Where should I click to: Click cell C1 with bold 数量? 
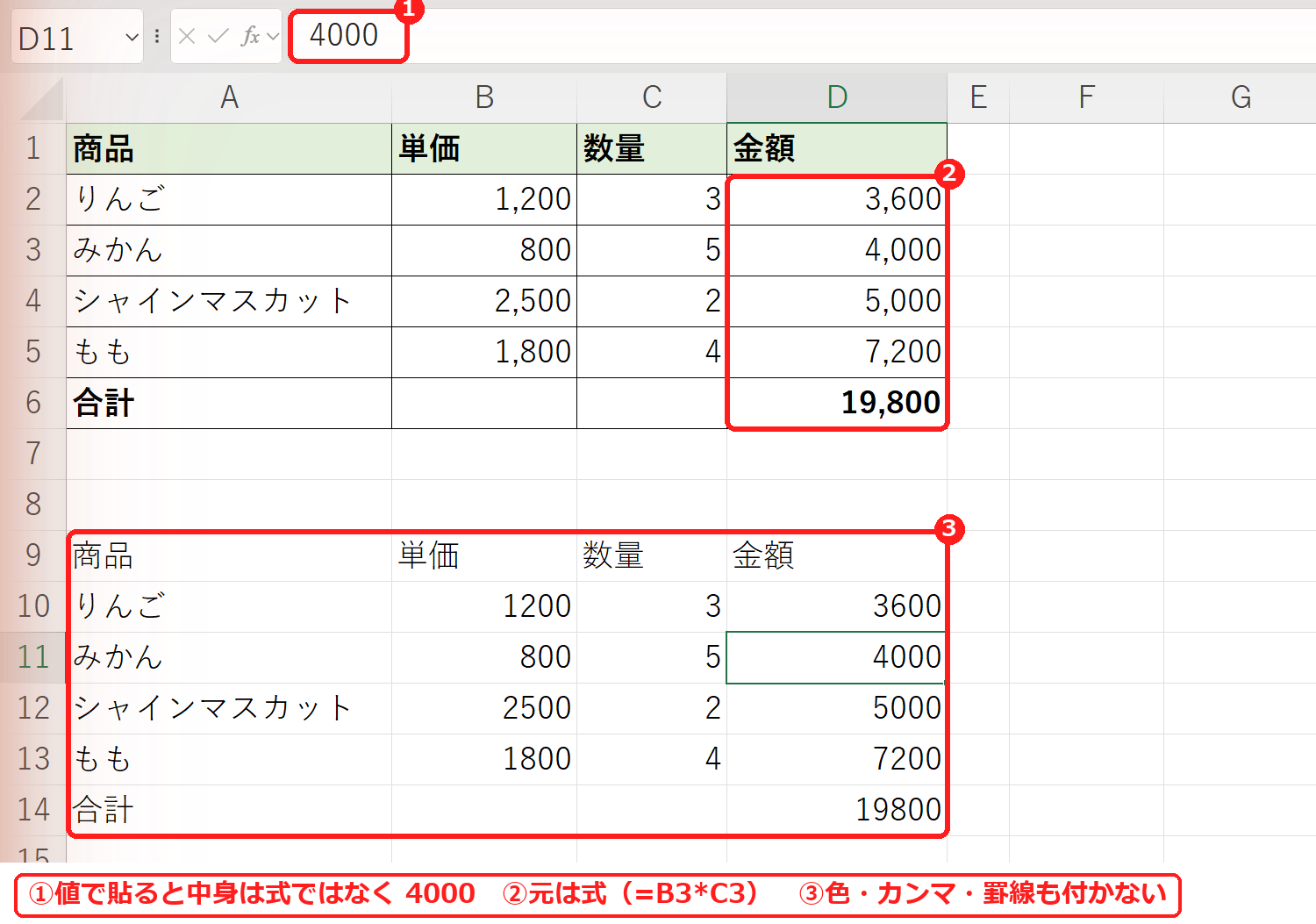click(652, 148)
